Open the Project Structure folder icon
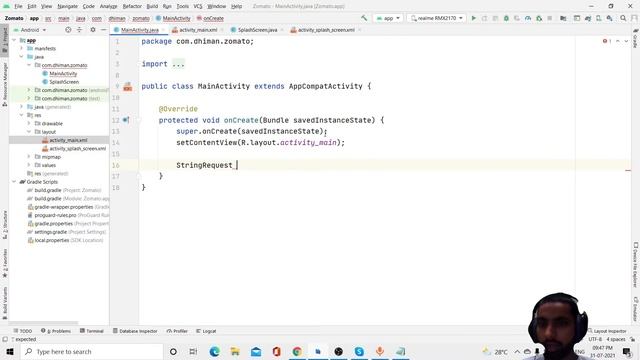Screen dimensions: 640x360 tap(563, 18)
